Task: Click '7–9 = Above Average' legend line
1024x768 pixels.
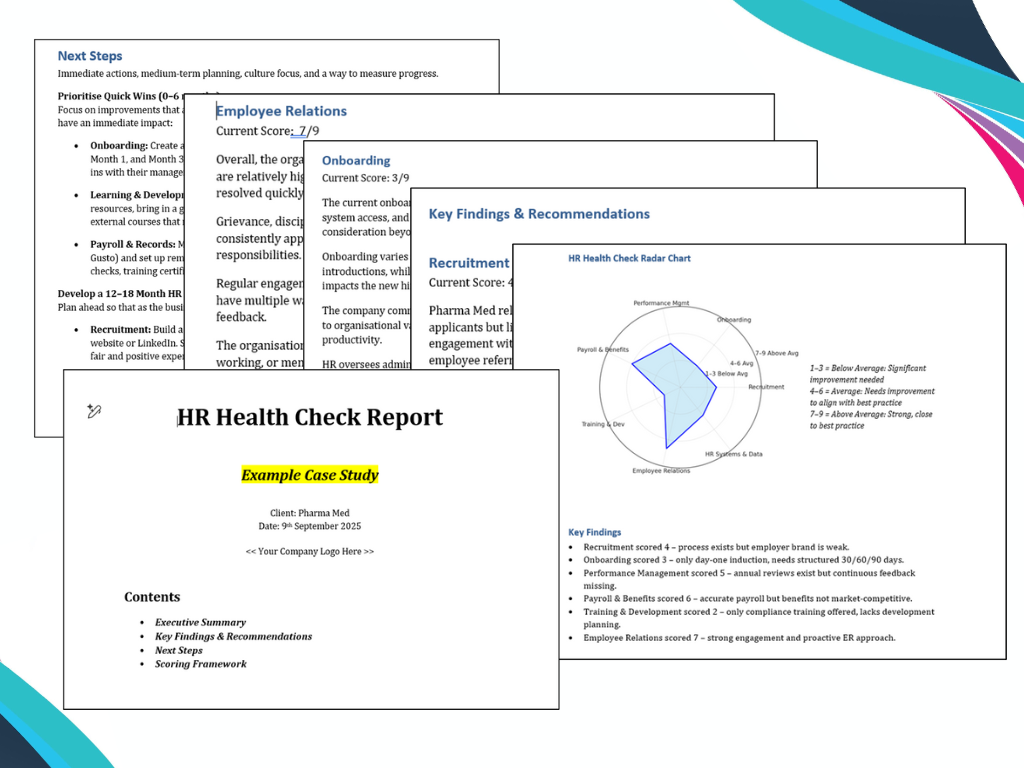Action: click(x=871, y=420)
